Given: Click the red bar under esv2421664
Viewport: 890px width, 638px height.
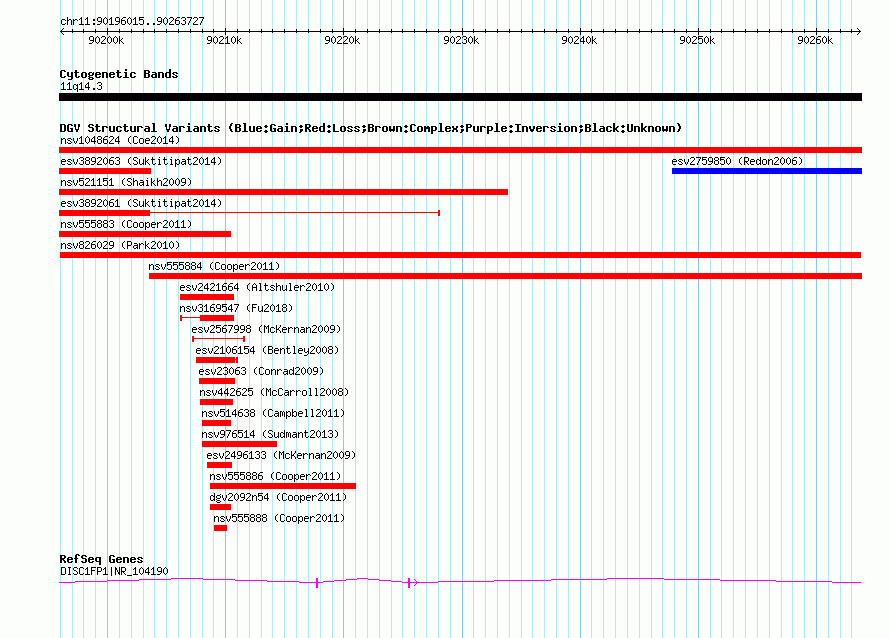Looking at the screenshot, I should point(207,297).
